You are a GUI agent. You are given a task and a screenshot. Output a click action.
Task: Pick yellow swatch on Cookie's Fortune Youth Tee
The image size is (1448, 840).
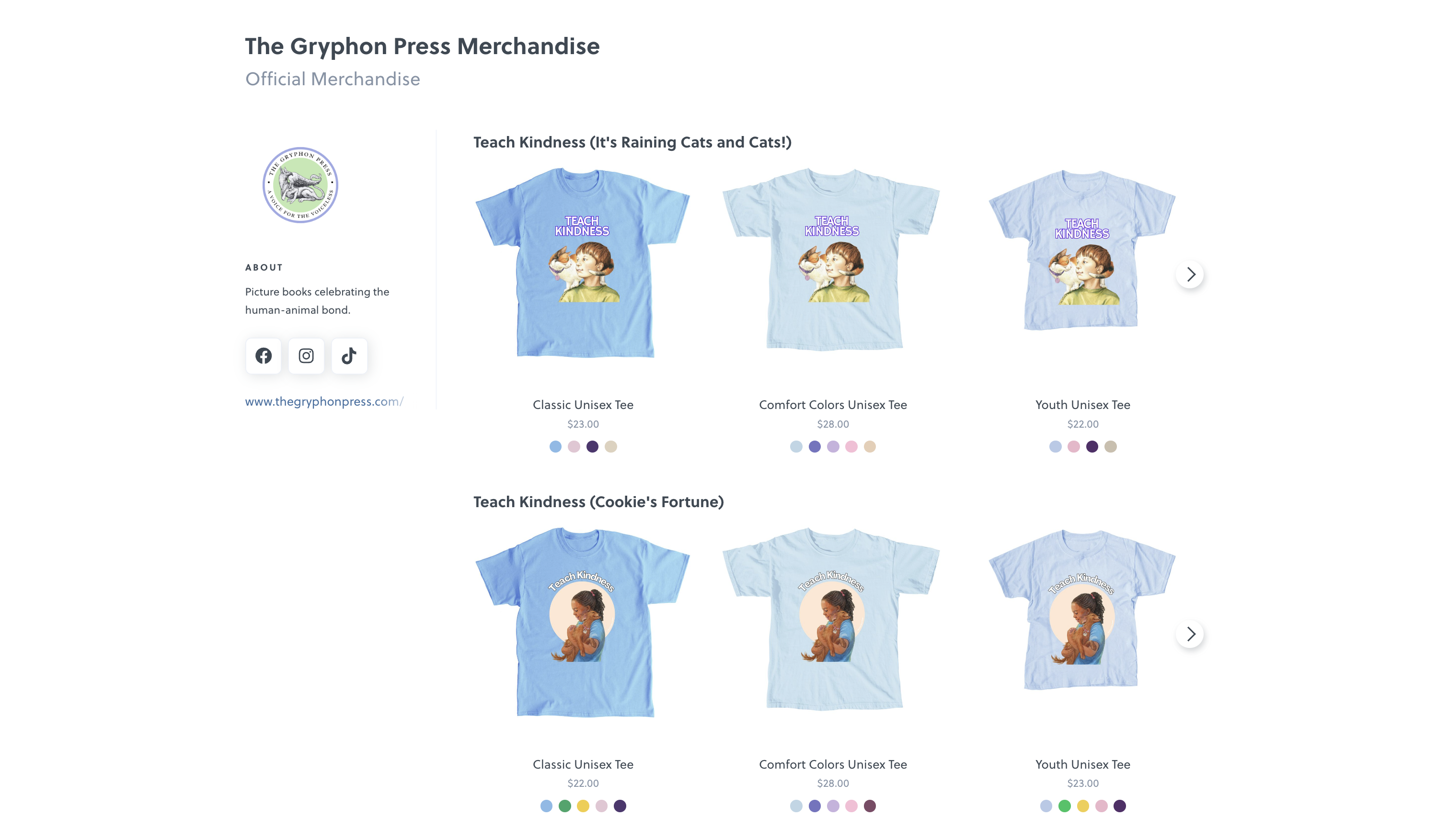tap(1083, 806)
